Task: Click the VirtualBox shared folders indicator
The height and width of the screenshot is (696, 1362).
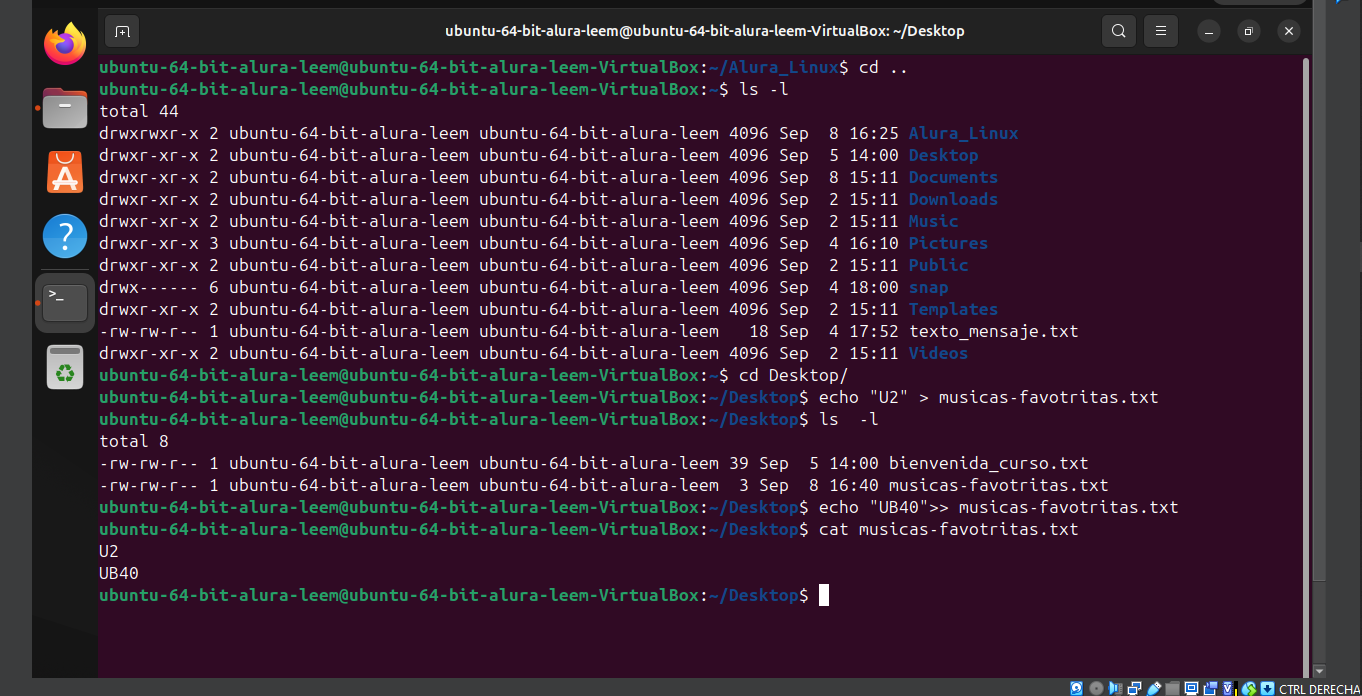Action: pos(1173,688)
